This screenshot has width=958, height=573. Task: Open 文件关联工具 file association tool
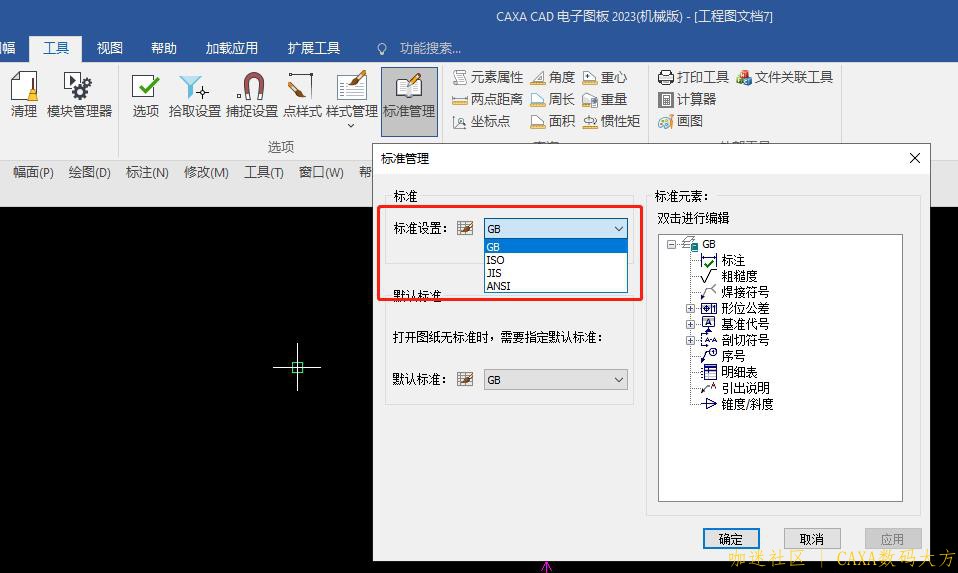point(784,77)
